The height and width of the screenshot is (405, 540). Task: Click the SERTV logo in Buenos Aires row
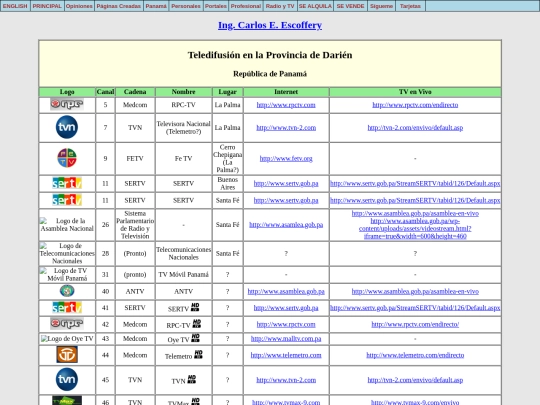tap(67, 183)
